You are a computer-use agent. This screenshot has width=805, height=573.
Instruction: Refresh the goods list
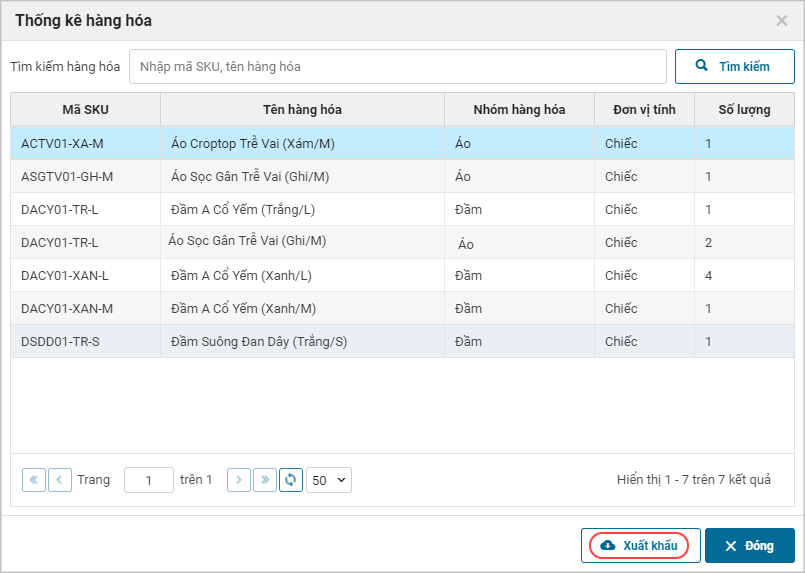click(x=291, y=480)
